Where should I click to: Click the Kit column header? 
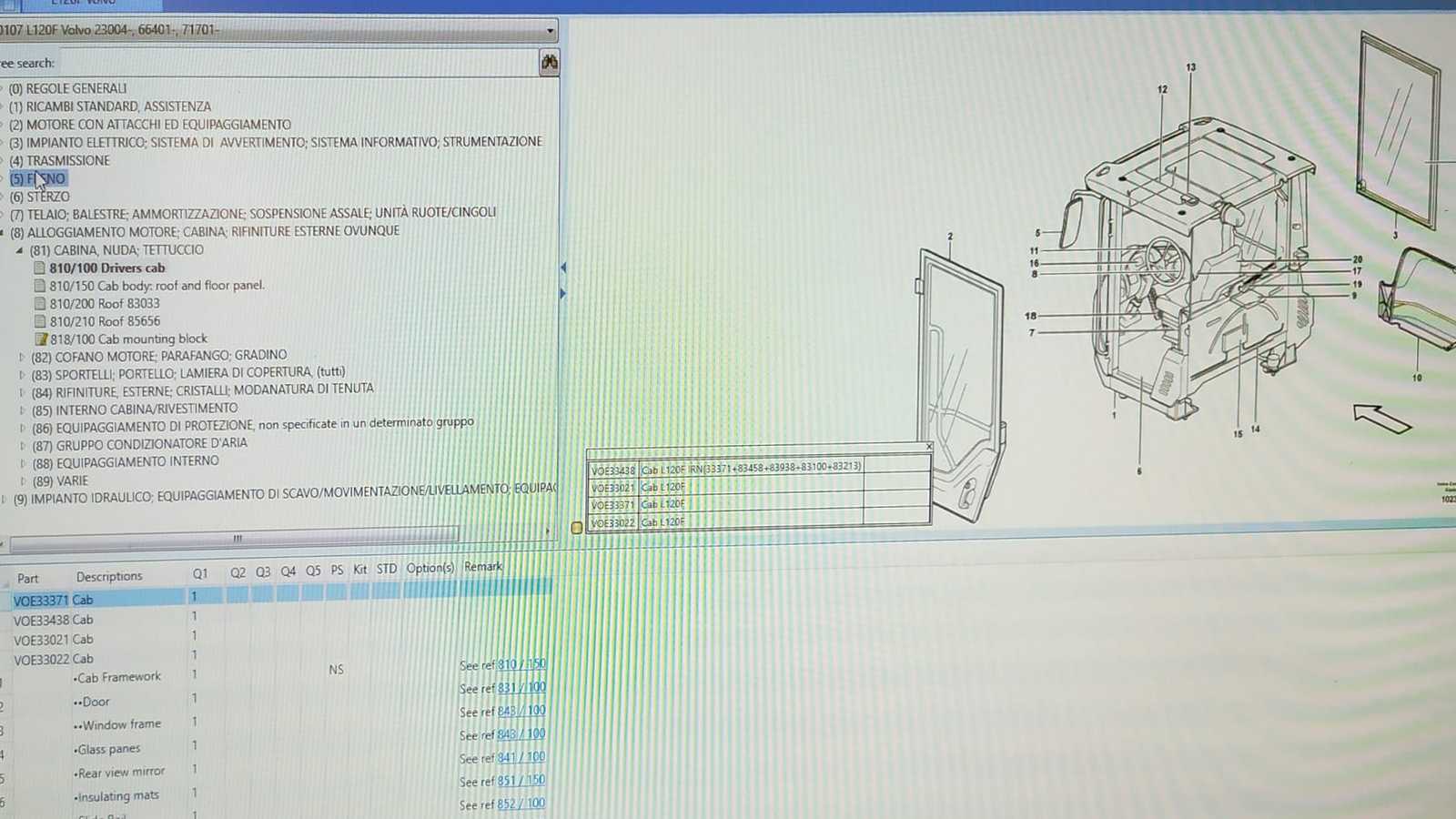coord(360,570)
